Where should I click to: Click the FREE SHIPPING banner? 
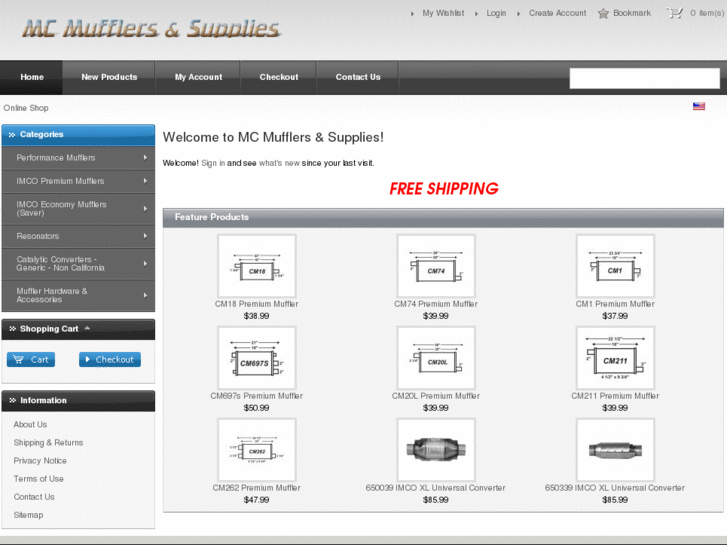tap(444, 188)
